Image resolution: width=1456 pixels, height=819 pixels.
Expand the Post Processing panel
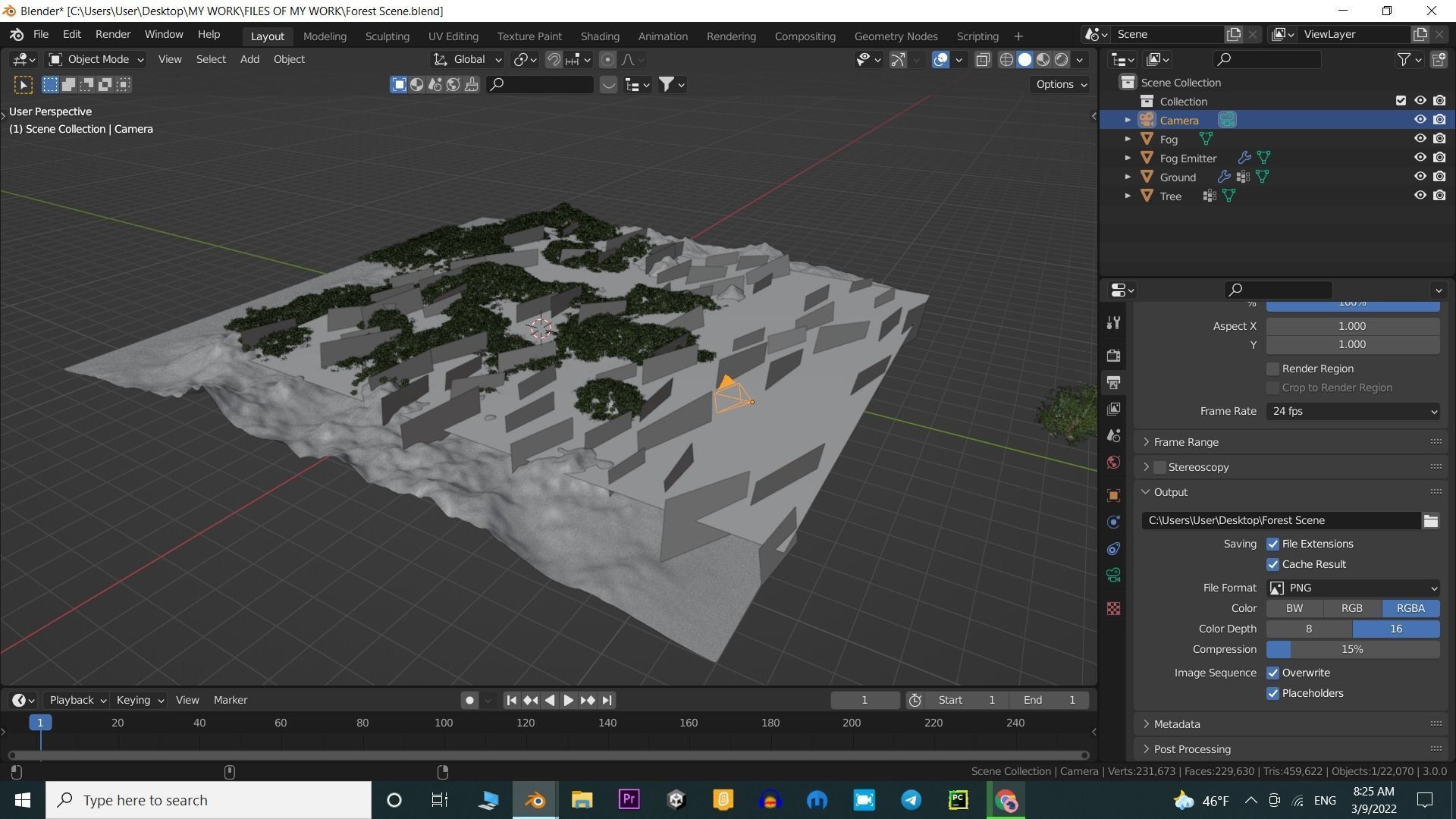point(1191,749)
